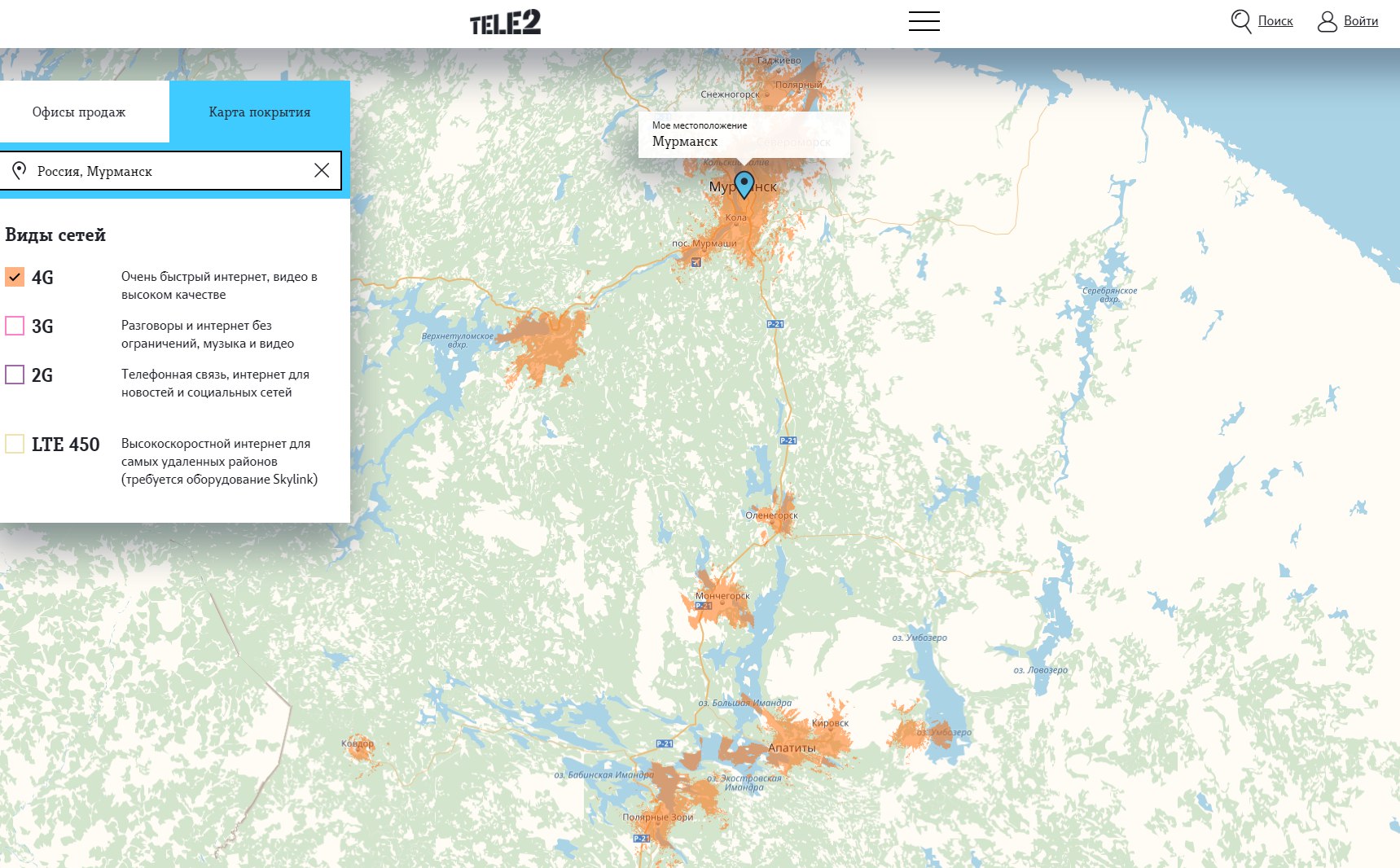1400x868 pixels.
Task: Enable the 3G network checkbox
Action: point(15,326)
